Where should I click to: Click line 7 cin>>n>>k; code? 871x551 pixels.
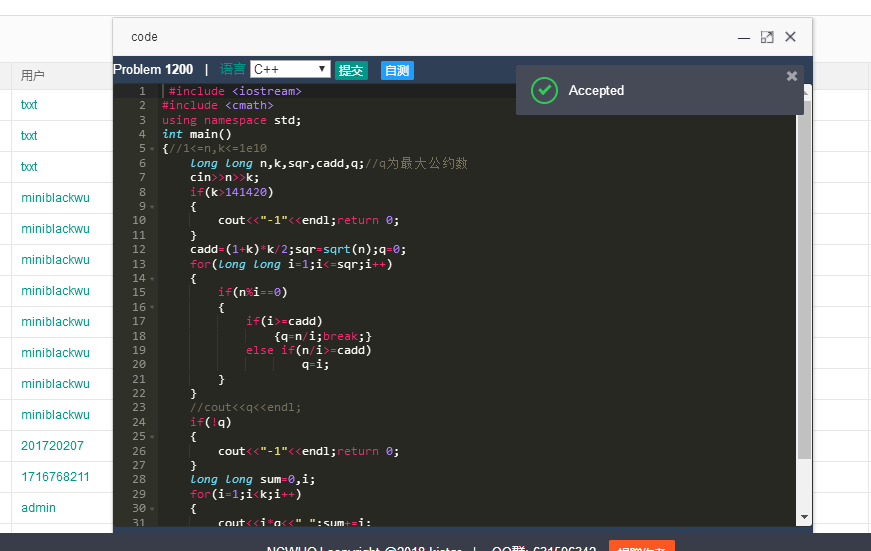coord(224,177)
